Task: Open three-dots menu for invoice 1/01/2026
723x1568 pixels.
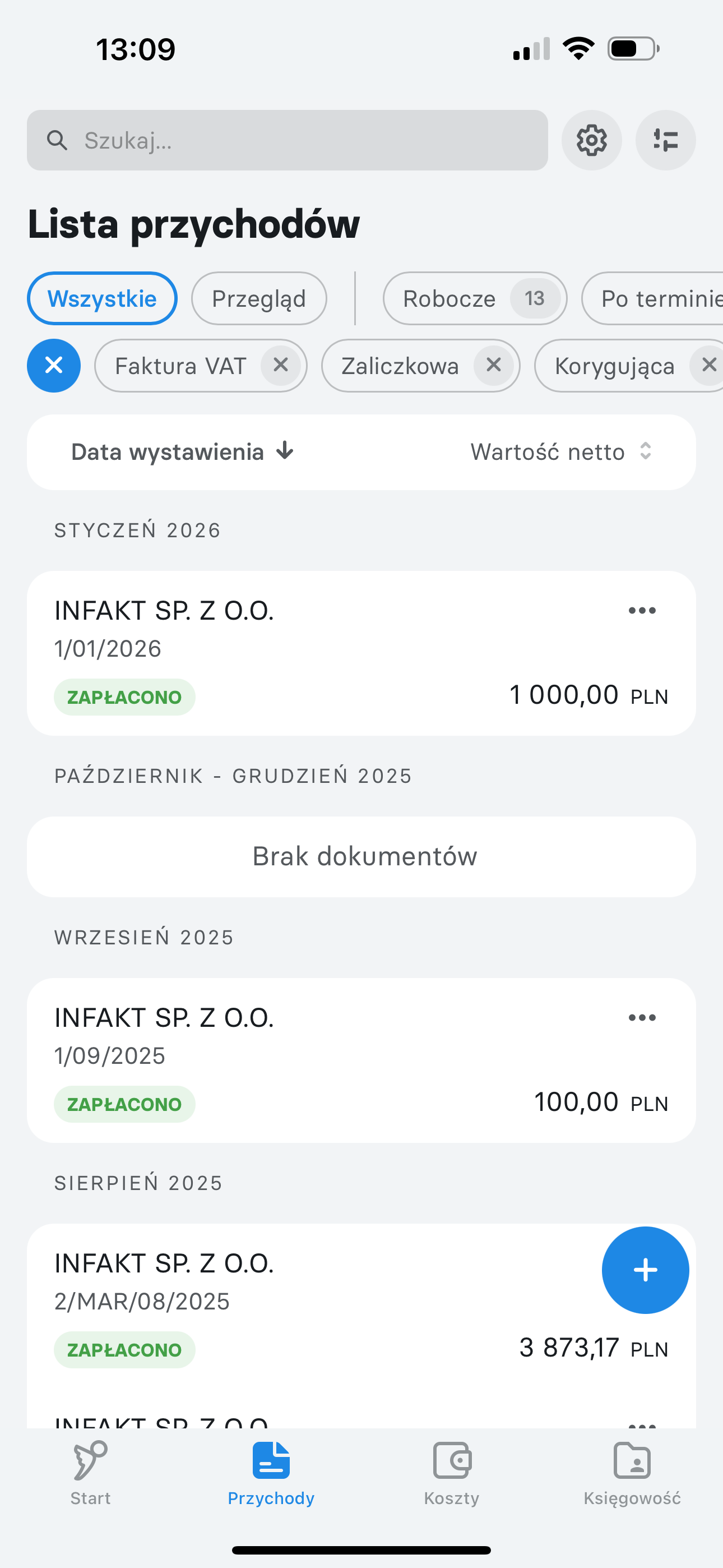Action: point(642,611)
